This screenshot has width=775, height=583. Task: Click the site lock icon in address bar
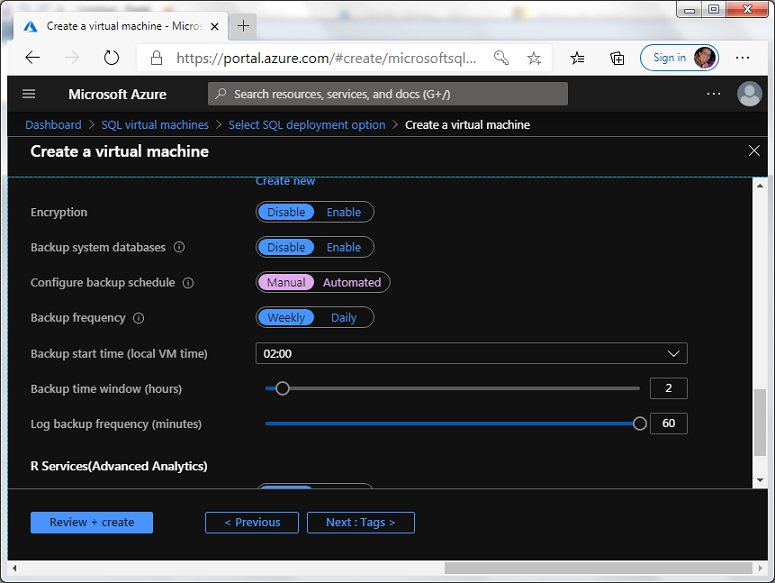tap(156, 58)
